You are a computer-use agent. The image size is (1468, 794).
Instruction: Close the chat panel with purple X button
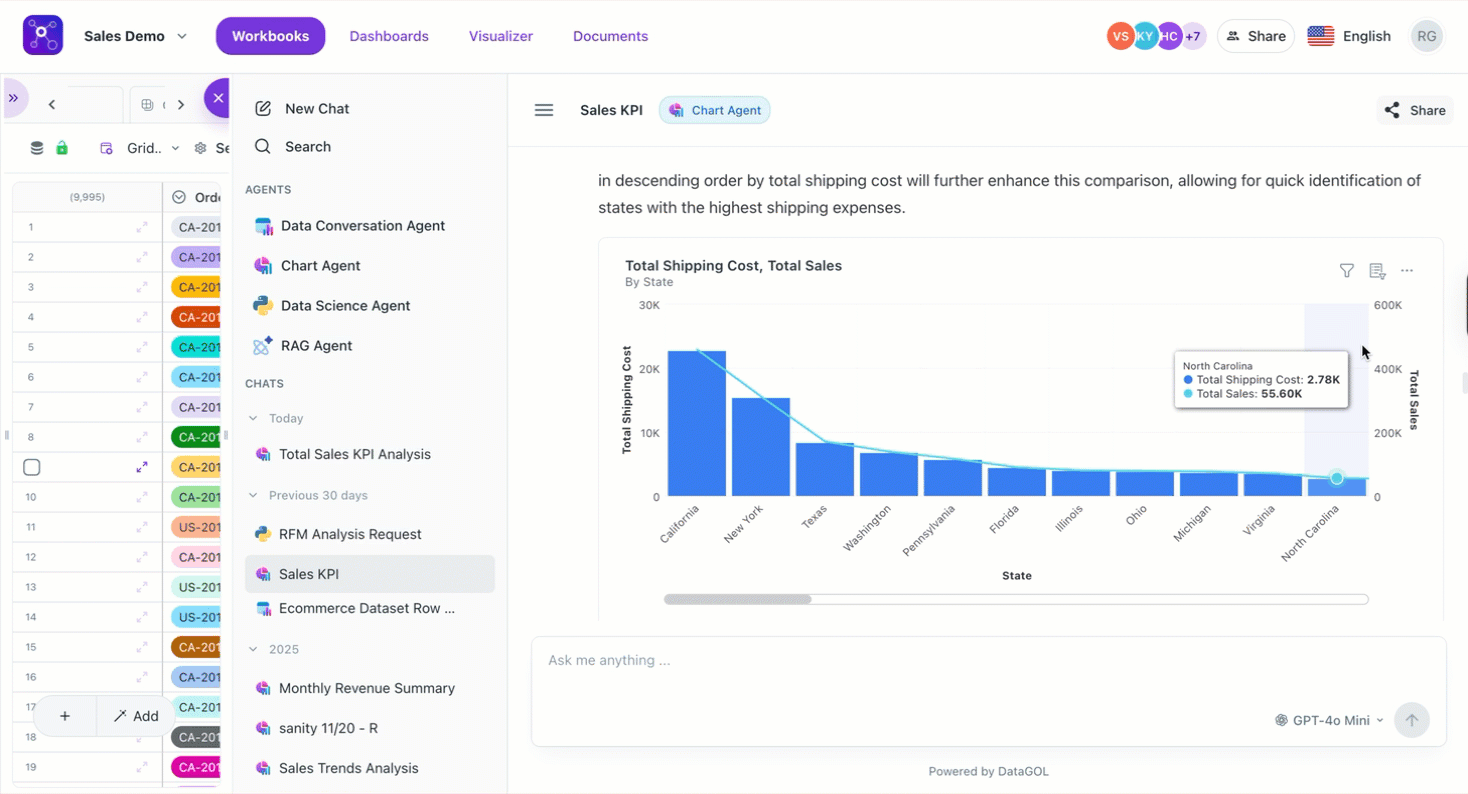point(218,98)
